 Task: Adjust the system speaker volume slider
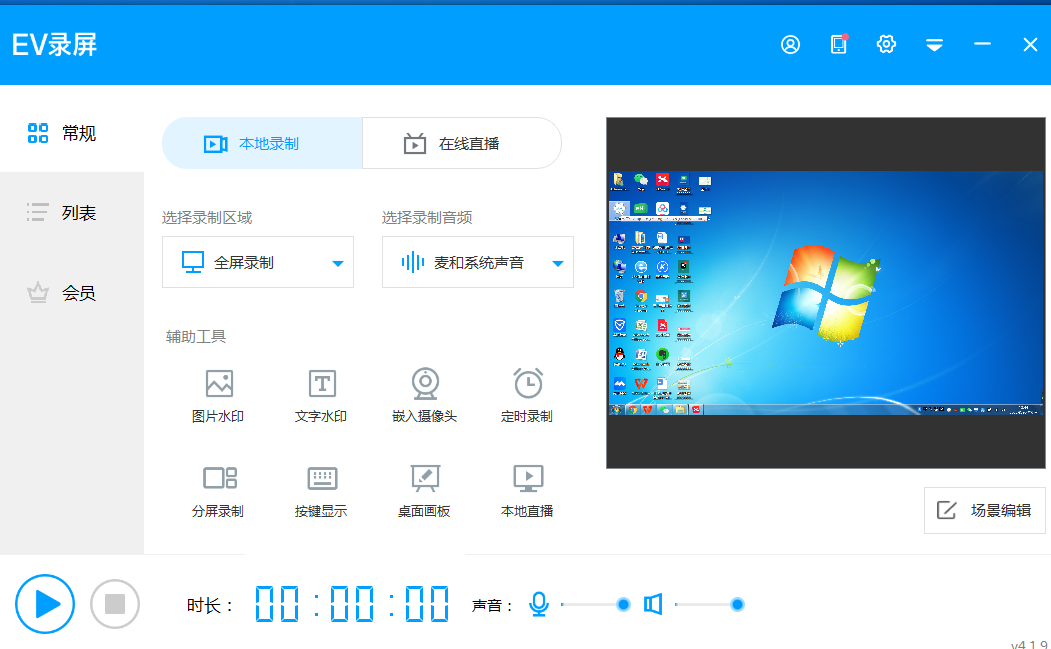coord(709,605)
